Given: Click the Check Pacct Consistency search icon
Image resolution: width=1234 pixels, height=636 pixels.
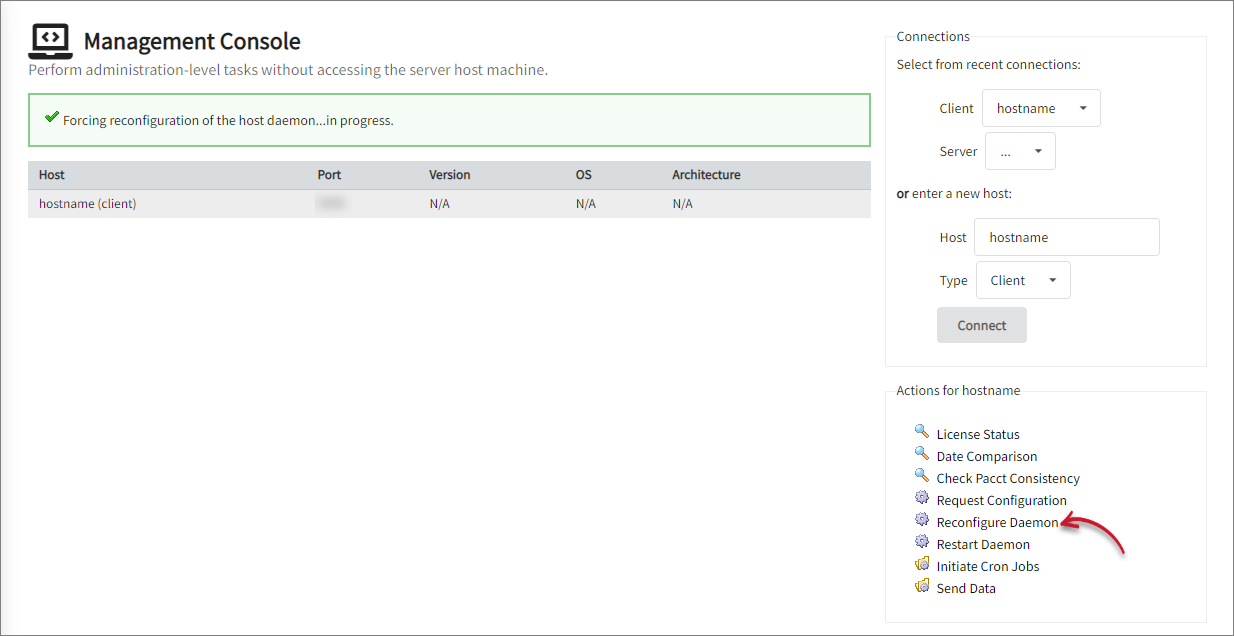Looking at the screenshot, I should click(922, 477).
